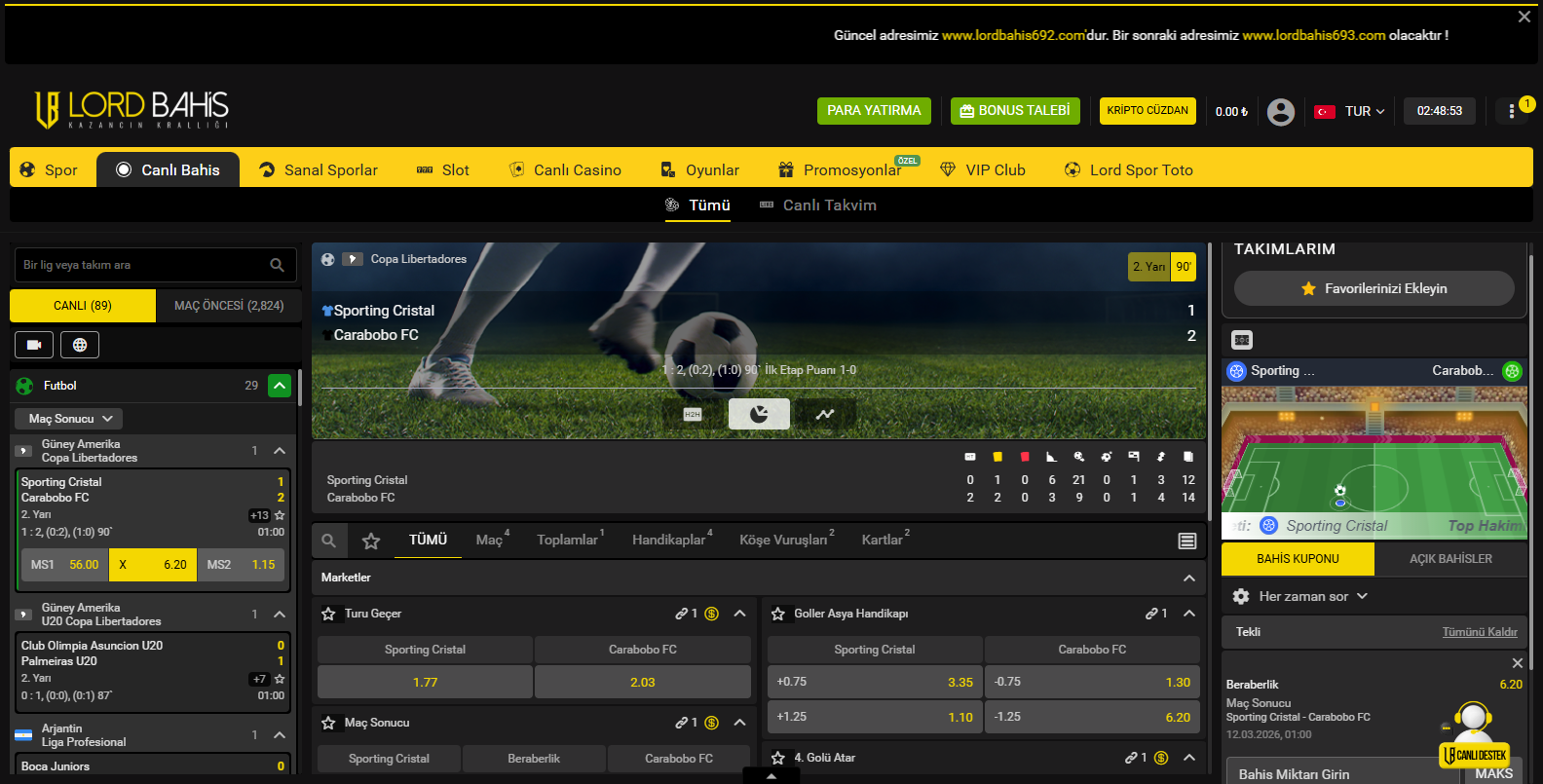
Task: Open the TUR language dropdown
Action: coord(1350,111)
